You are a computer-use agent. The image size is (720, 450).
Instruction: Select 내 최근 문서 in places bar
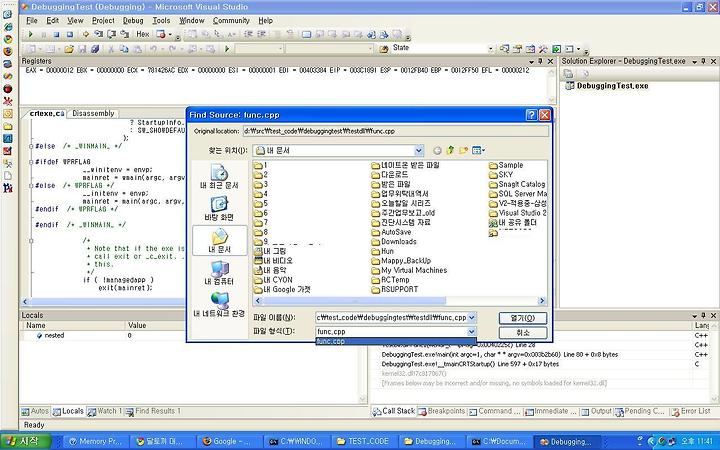pos(219,176)
